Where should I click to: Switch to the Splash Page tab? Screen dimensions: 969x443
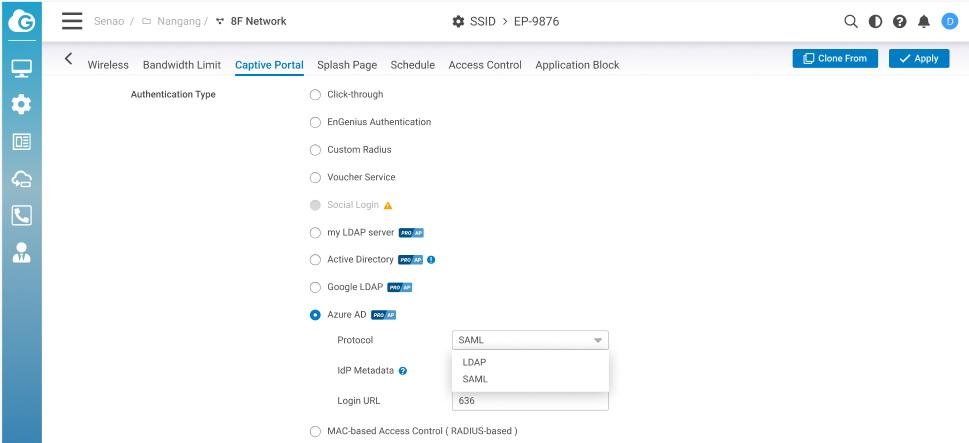347,65
